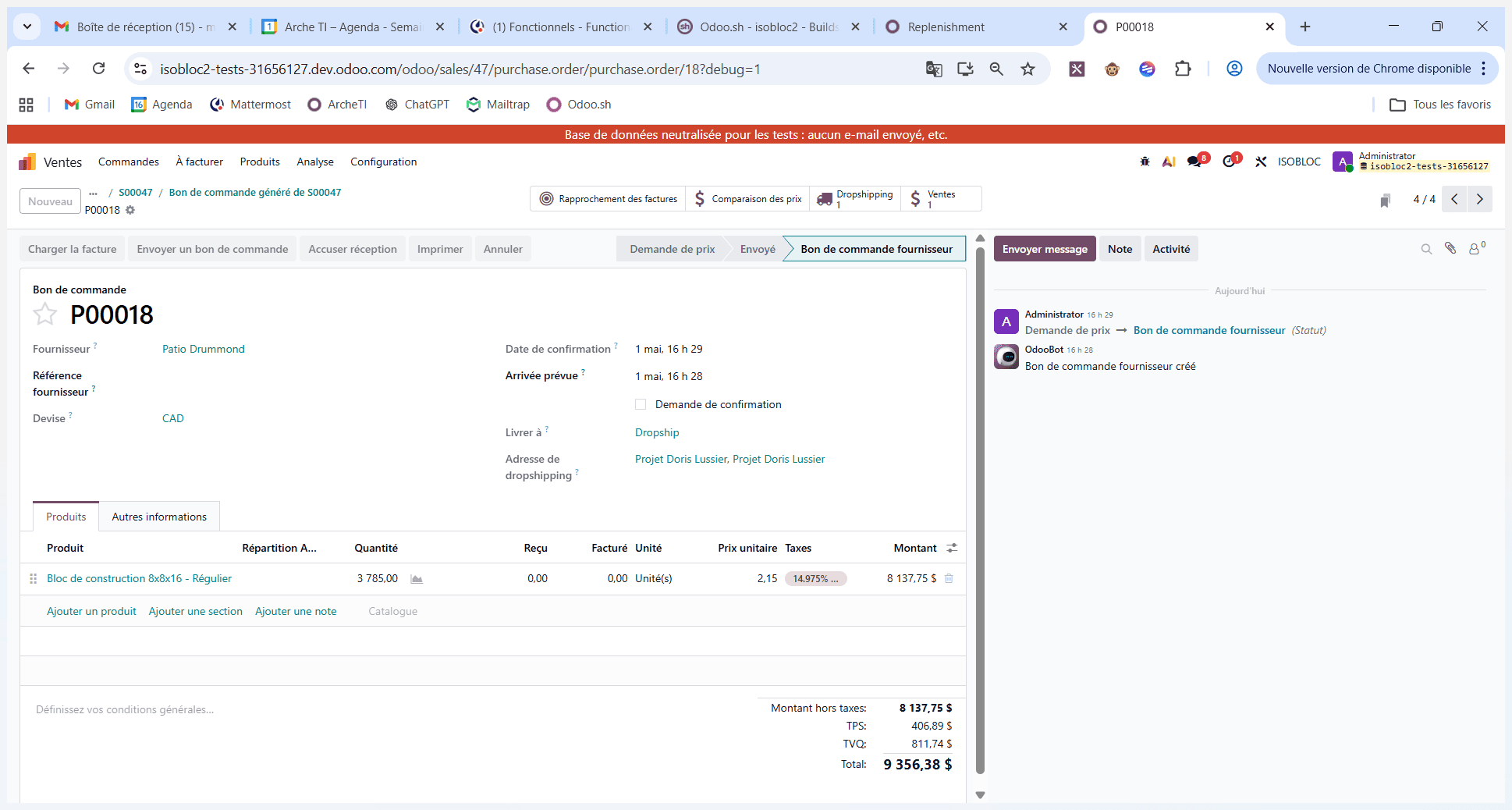Open the Administrator user menu

tap(1411, 162)
